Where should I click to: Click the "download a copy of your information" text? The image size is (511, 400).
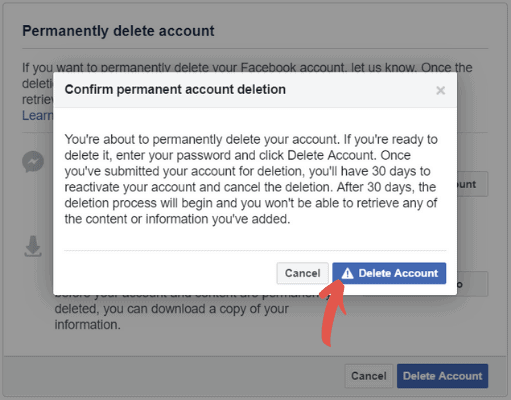172,317
